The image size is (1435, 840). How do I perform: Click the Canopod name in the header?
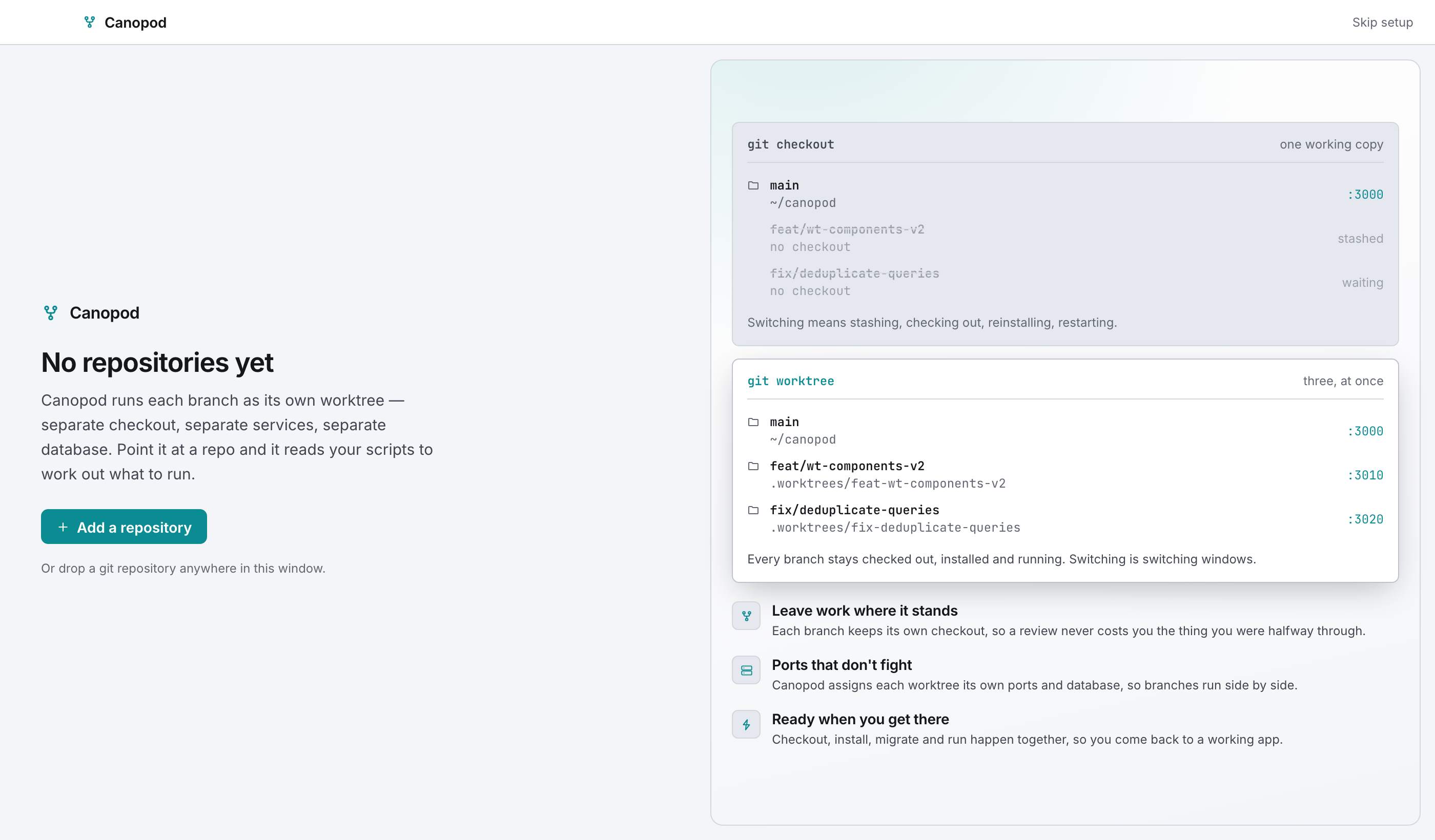pyautogui.click(x=135, y=23)
